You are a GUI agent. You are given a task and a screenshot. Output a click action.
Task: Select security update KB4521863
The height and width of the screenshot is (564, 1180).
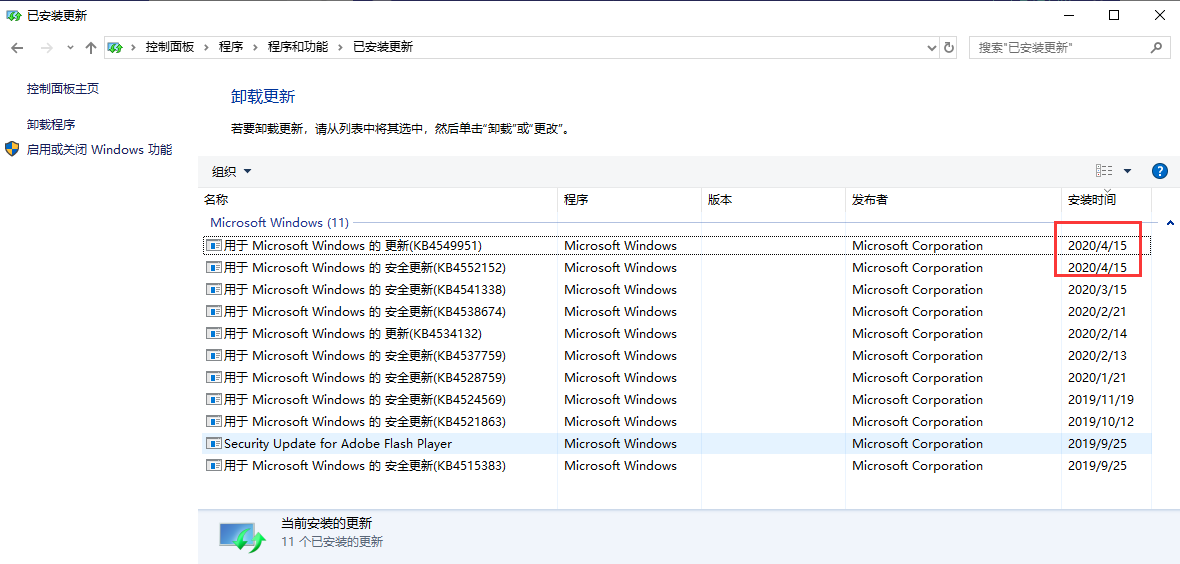pos(677,422)
